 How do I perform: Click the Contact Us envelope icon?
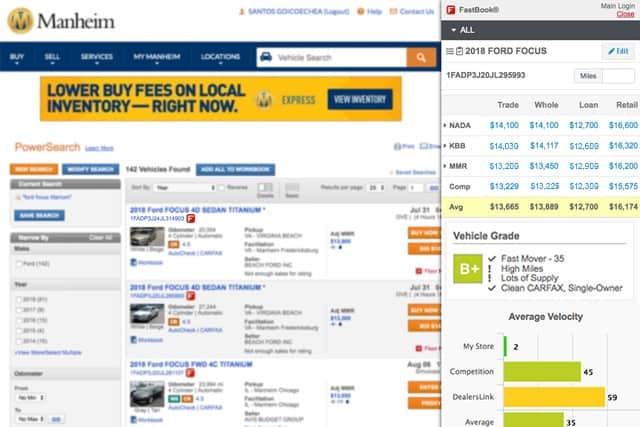(x=393, y=11)
